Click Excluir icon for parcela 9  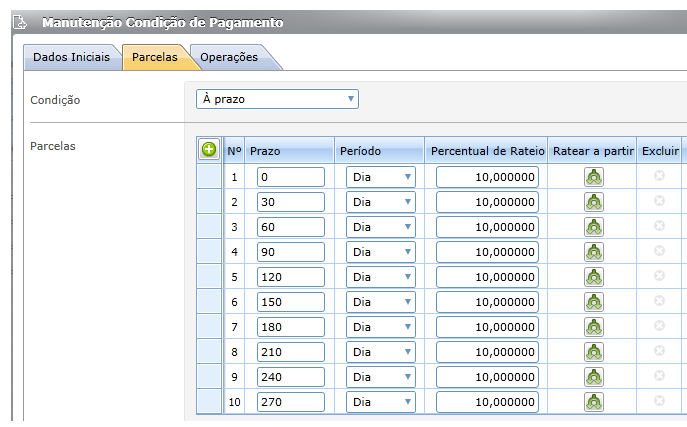(x=659, y=375)
